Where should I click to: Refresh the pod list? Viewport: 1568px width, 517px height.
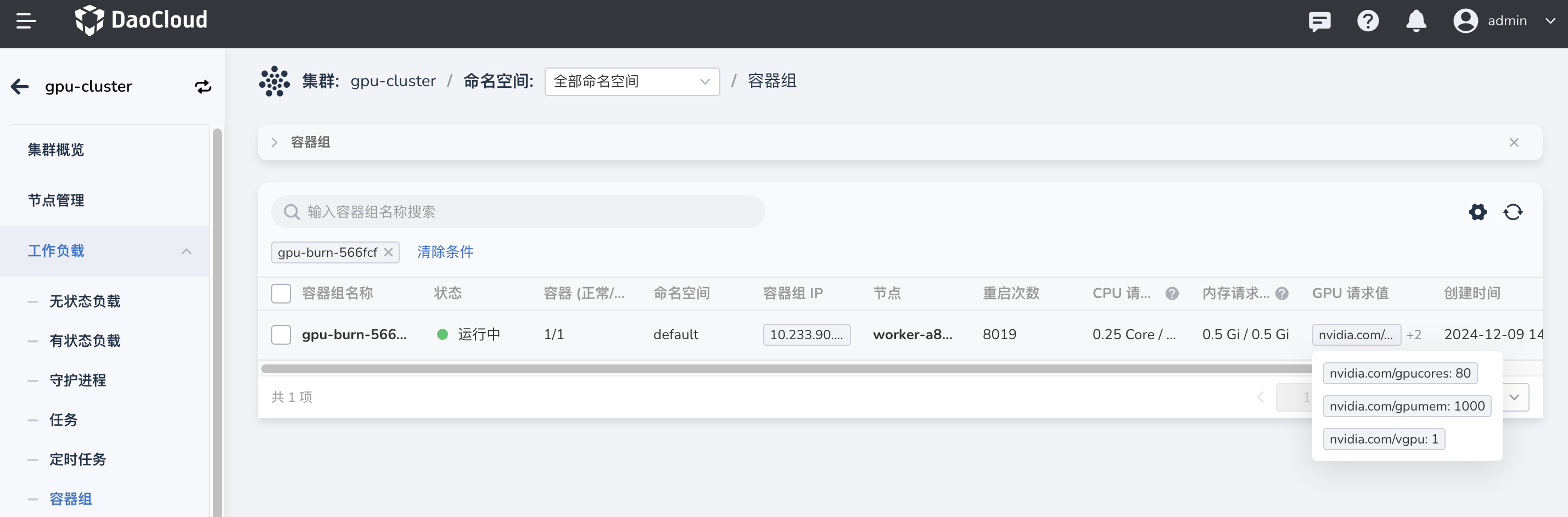tap(1513, 212)
